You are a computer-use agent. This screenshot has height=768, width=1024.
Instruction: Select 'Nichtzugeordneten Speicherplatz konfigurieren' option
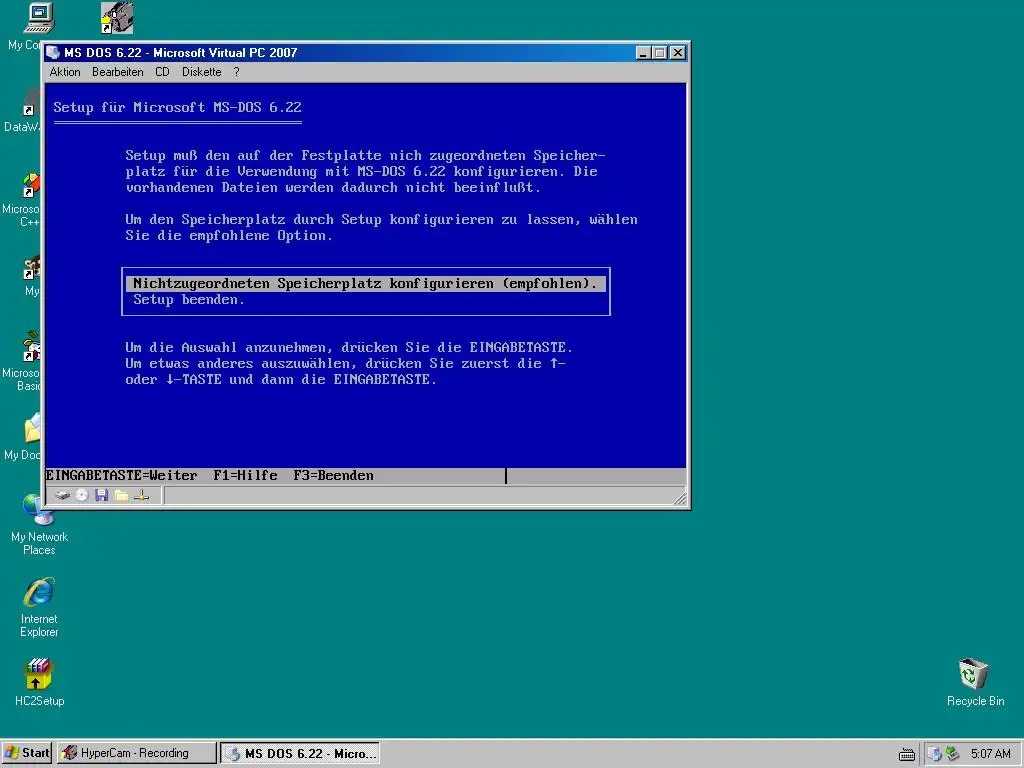(x=366, y=283)
